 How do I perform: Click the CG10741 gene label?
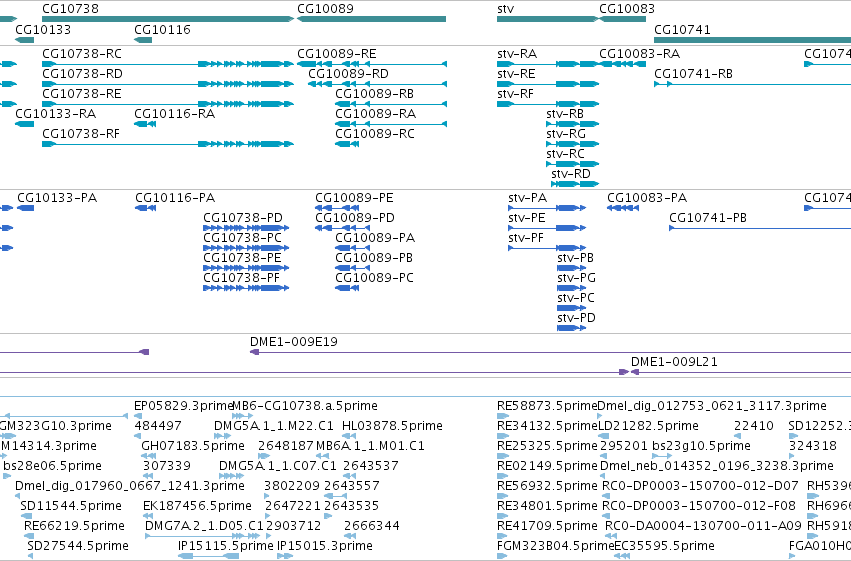[682, 29]
